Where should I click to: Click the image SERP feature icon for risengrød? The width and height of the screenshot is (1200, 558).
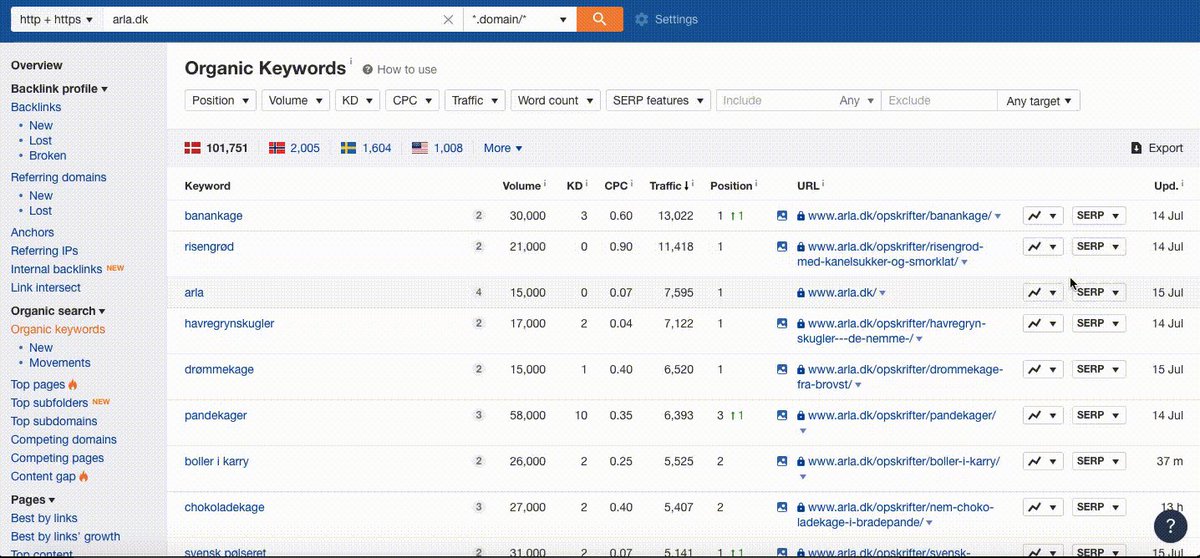coord(782,246)
